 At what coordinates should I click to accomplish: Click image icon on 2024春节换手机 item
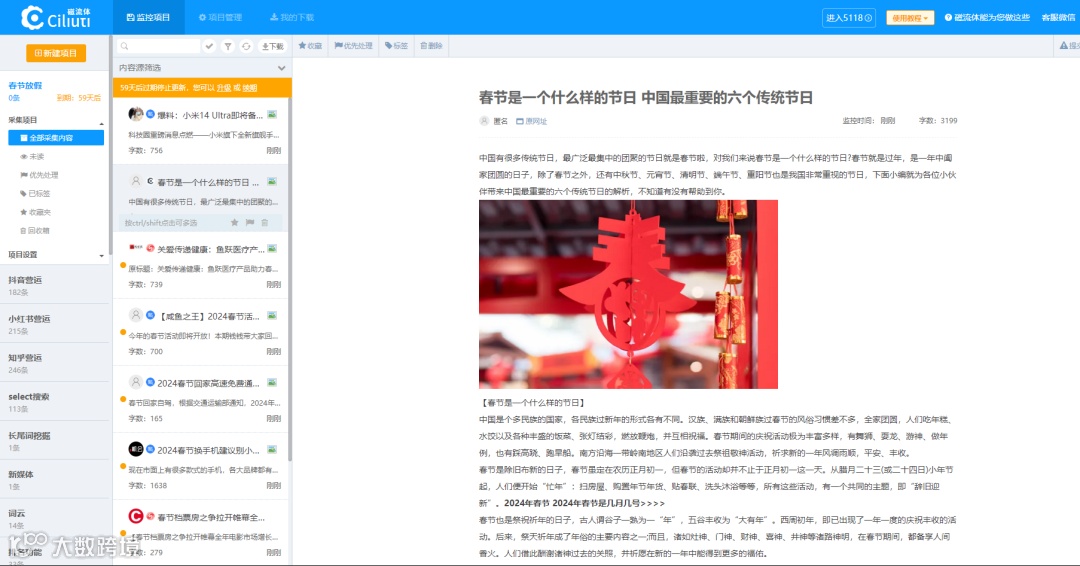point(272,450)
